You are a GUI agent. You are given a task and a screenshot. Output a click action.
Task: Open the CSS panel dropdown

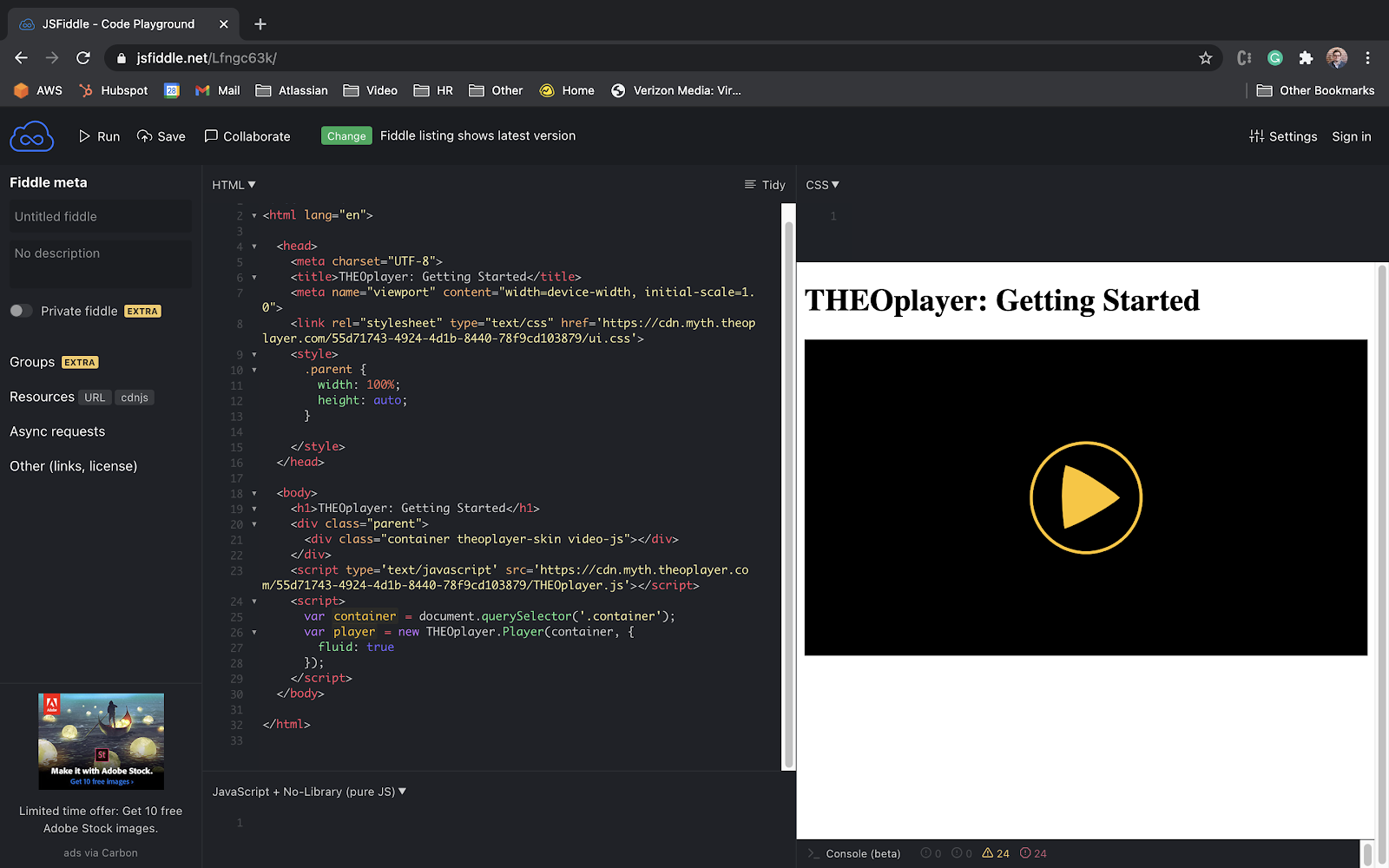pyautogui.click(x=821, y=184)
